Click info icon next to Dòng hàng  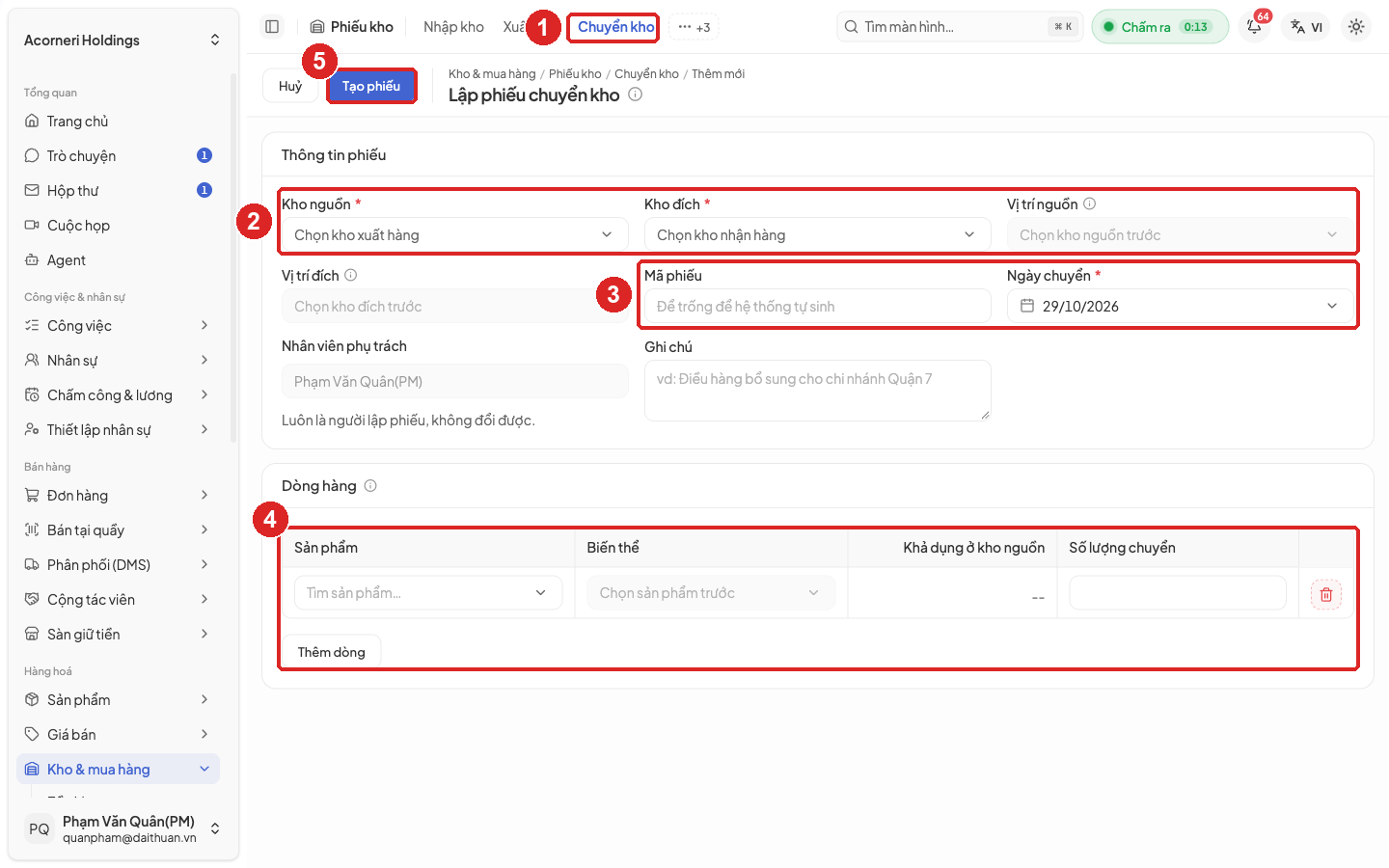[x=370, y=486]
